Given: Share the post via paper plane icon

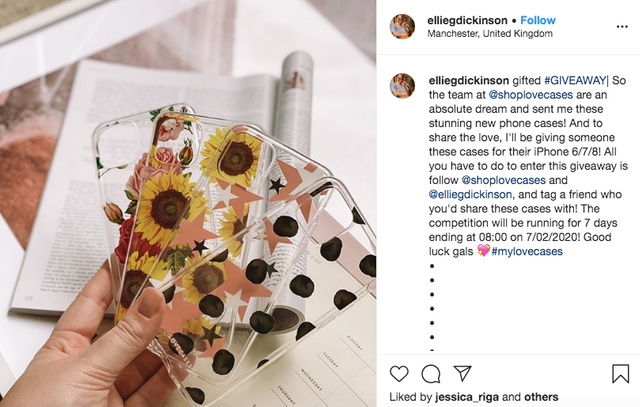Looking at the screenshot, I should click(x=462, y=373).
